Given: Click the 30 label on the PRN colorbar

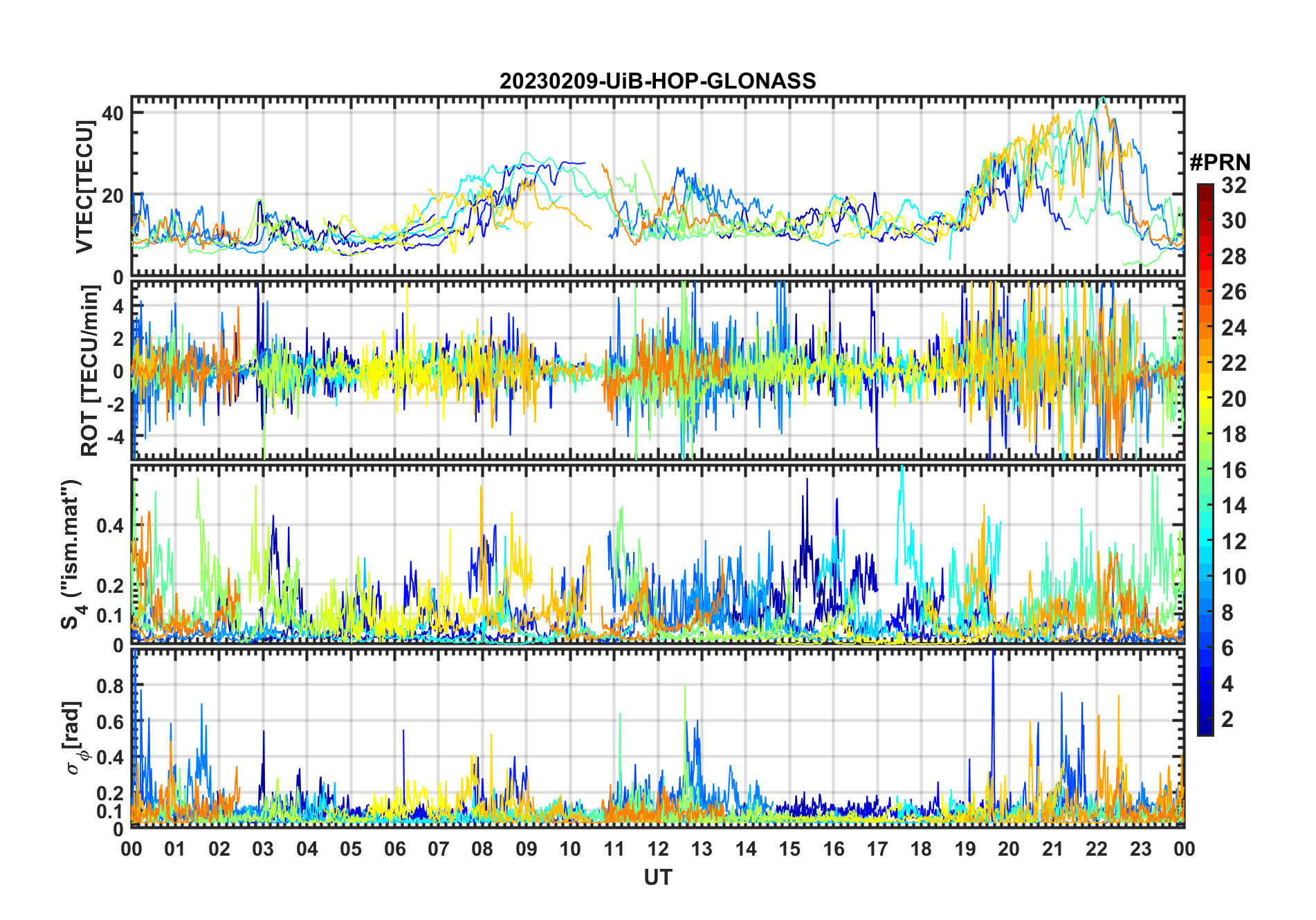Looking at the screenshot, I should pos(1234,221).
